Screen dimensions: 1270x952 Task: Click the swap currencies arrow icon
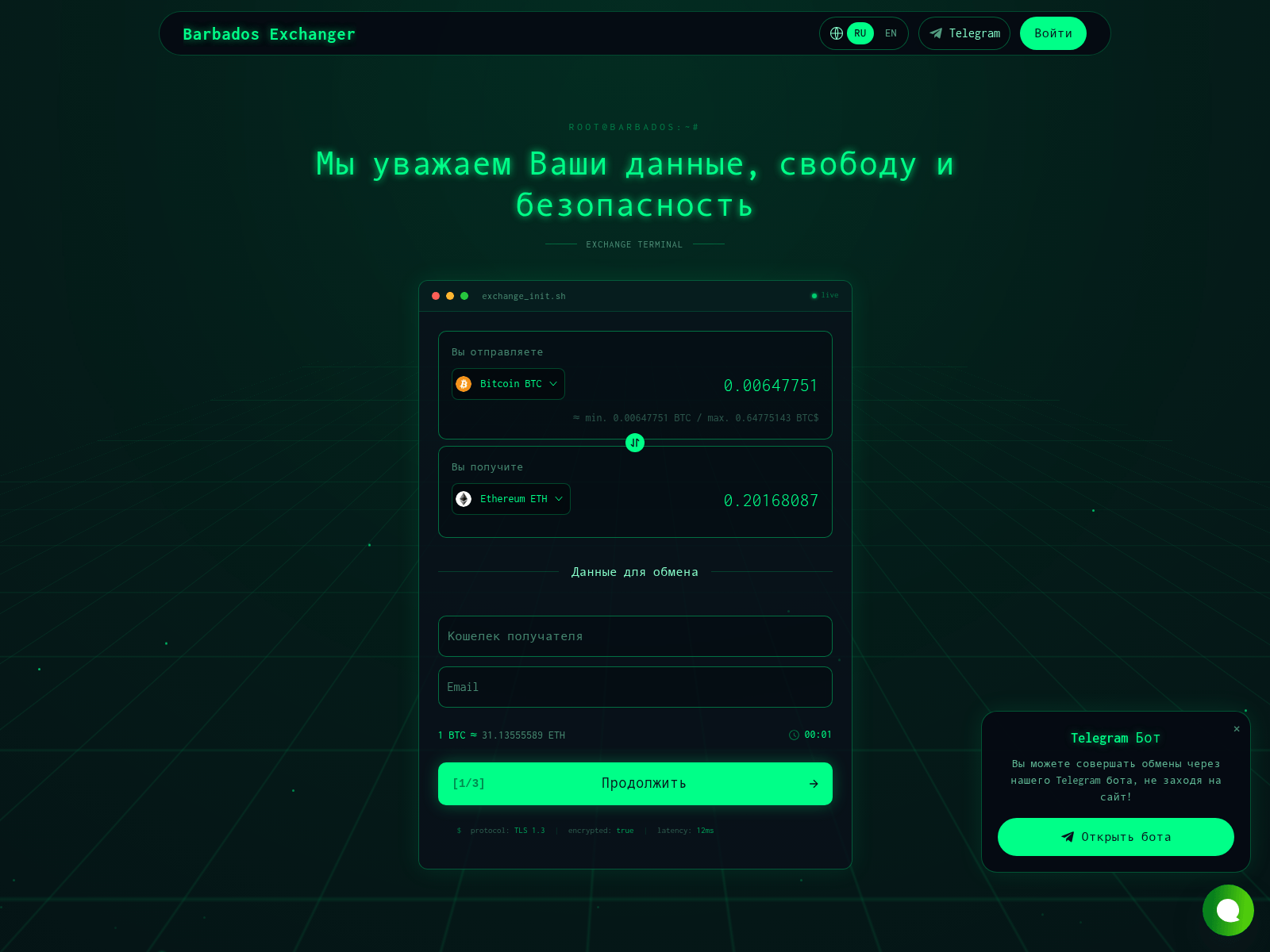click(x=635, y=443)
